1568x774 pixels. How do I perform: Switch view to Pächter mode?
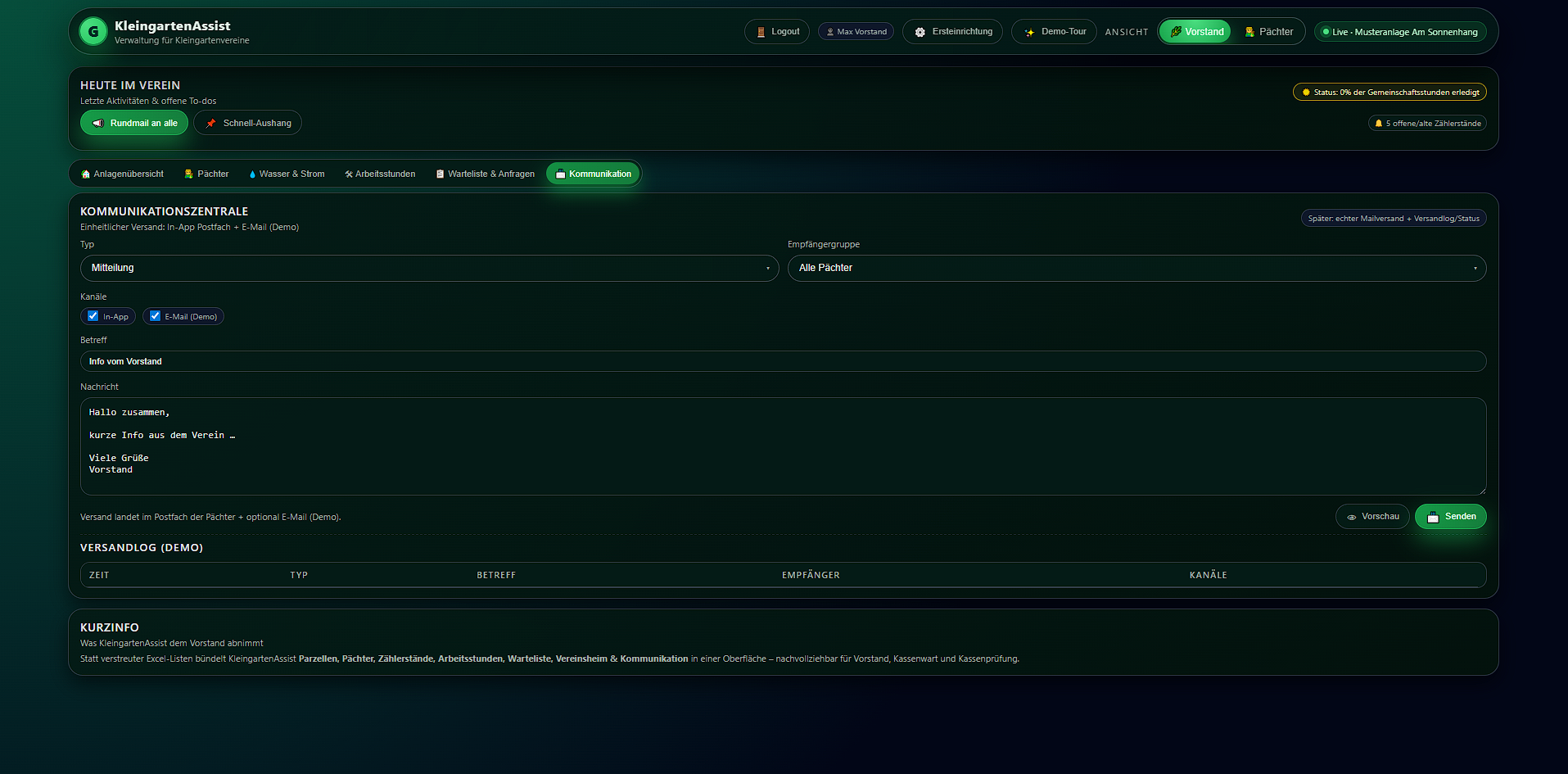(1268, 31)
